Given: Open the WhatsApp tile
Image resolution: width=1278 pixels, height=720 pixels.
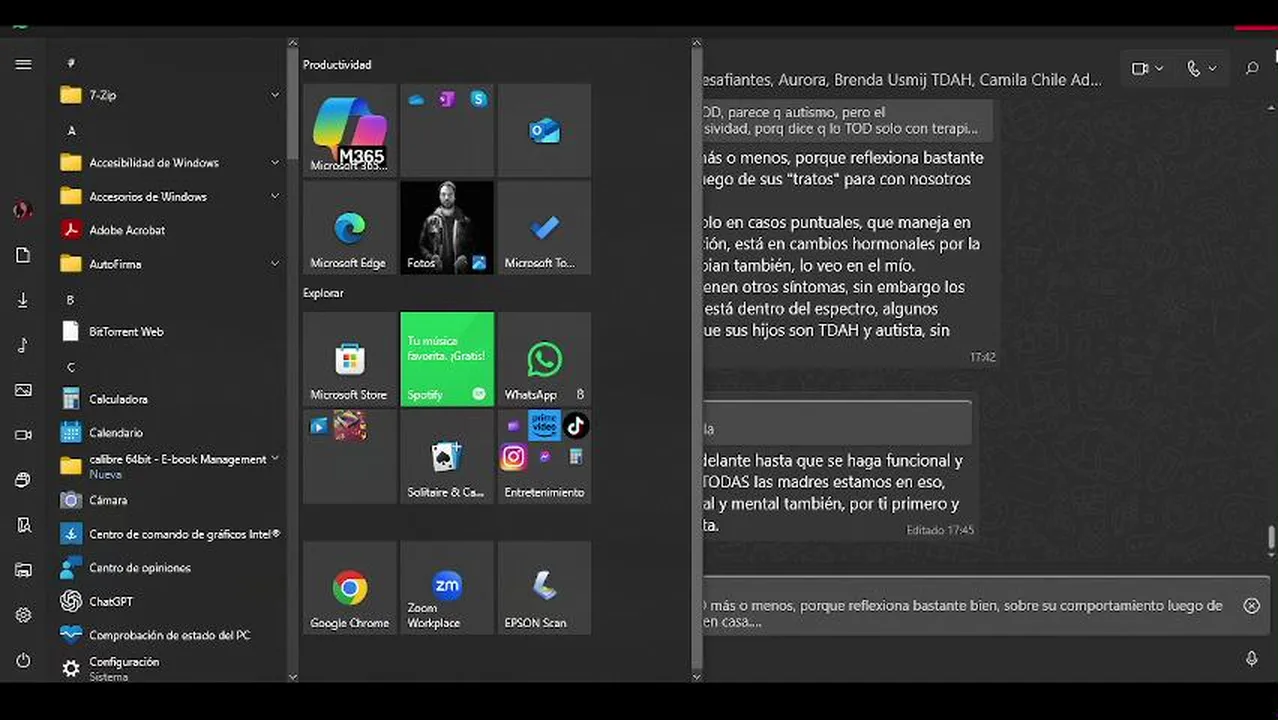Looking at the screenshot, I should pyautogui.click(x=544, y=359).
